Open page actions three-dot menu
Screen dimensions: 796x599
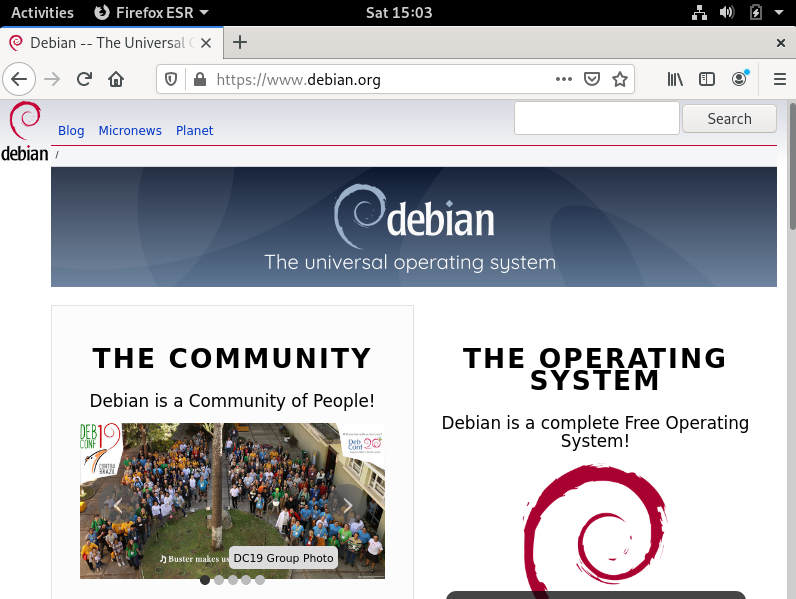pyautogui.click(x=563, y=79)
